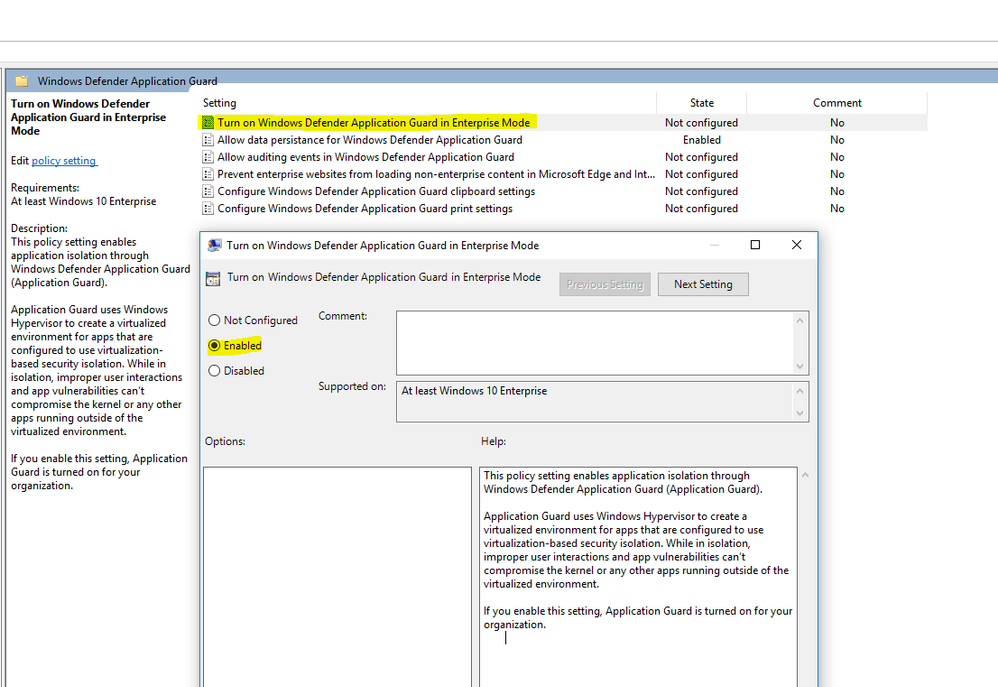
Task: Click the Help pane scroll up arrow
Action: tap(805, 475)
